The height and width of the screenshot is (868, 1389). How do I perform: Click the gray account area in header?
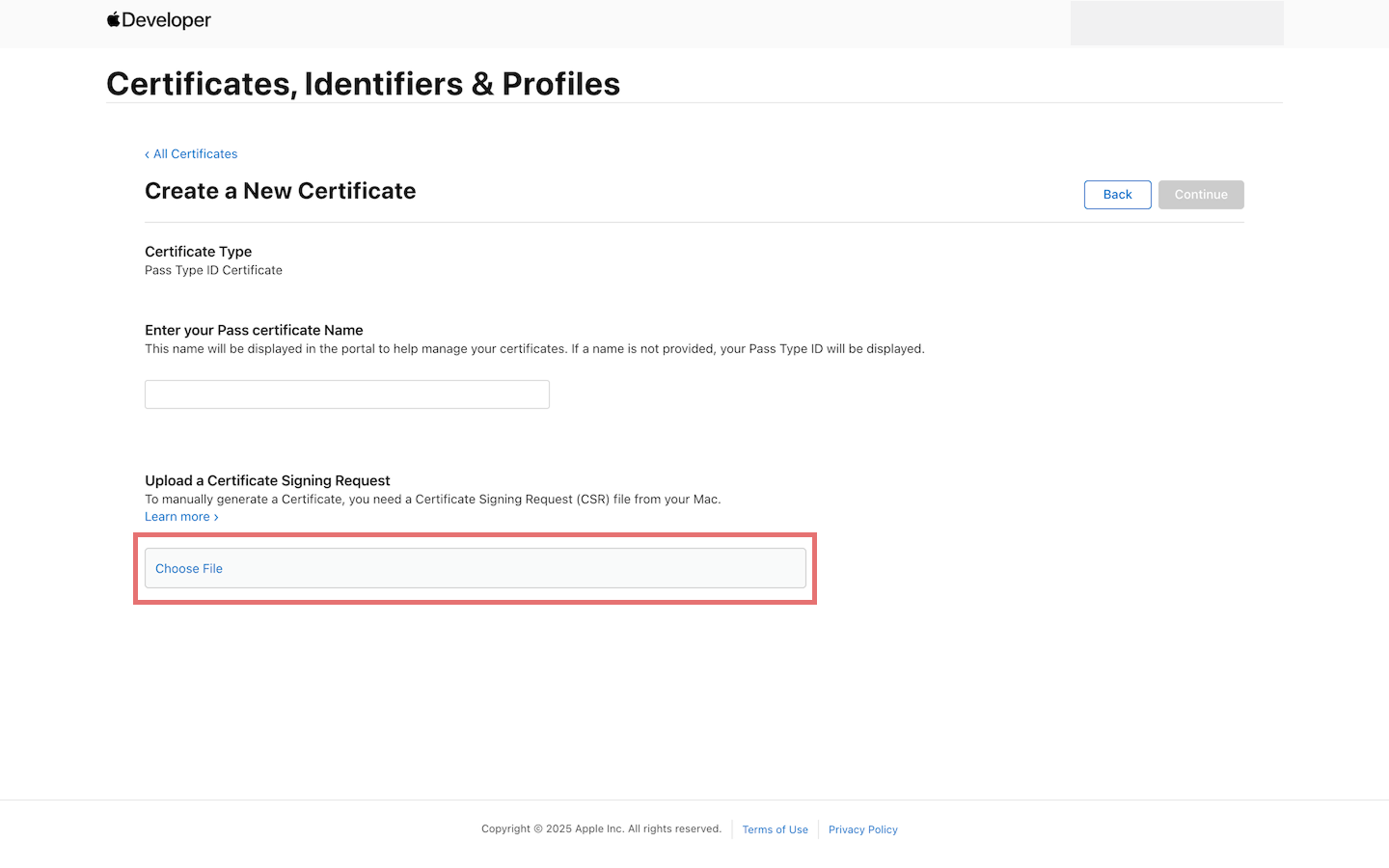coord(1177,23)
